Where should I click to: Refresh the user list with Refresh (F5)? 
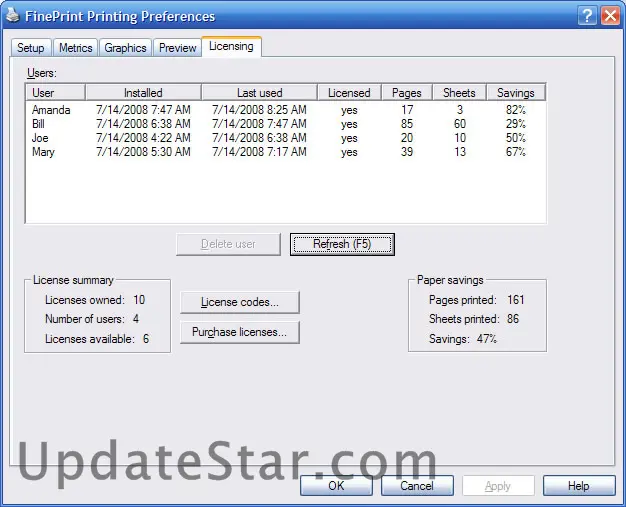(342, 244)
